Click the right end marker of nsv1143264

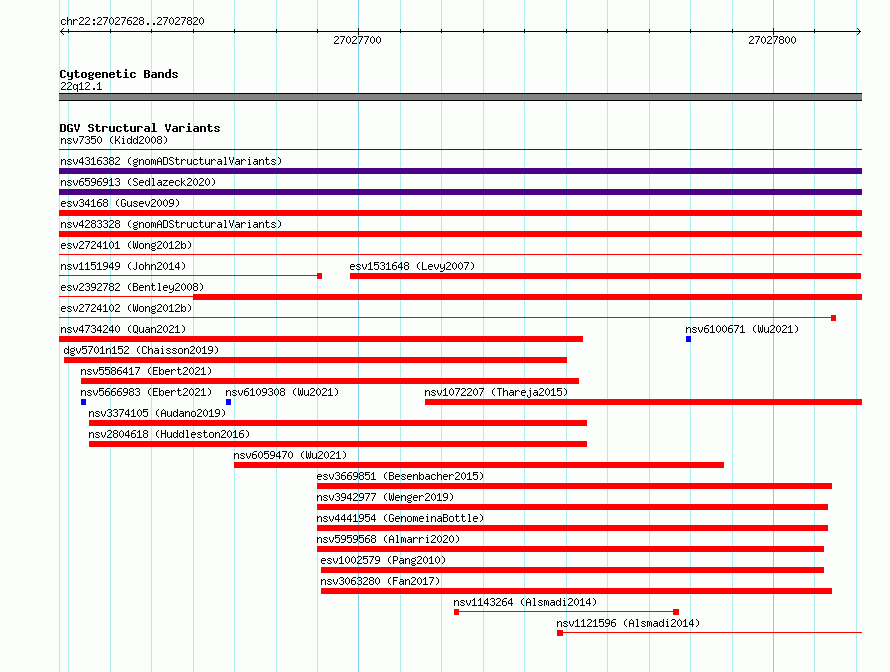(x=676, y=612)
